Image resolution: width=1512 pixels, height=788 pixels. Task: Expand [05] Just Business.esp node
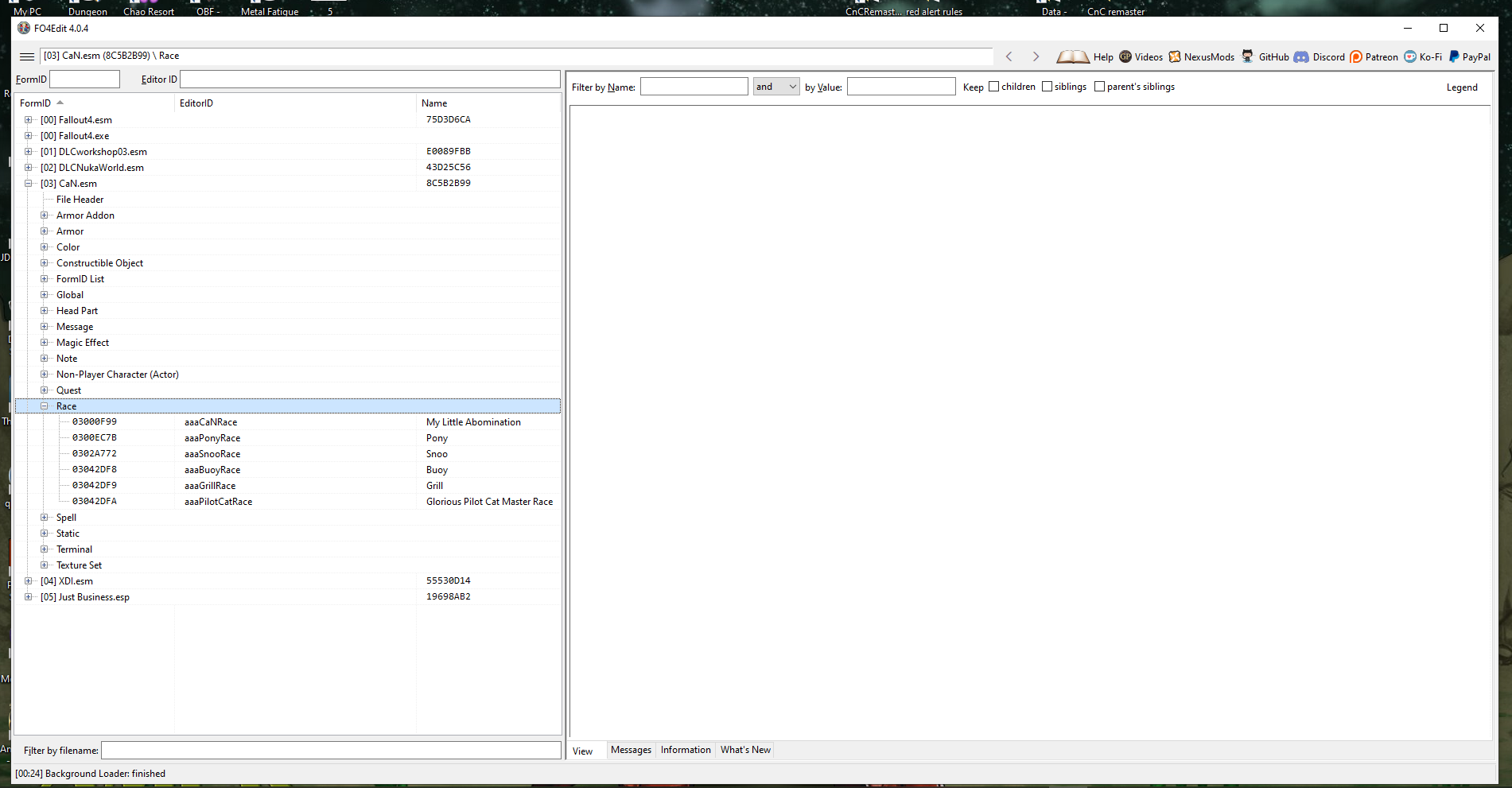pyautogui.click(x=29, y=597)
